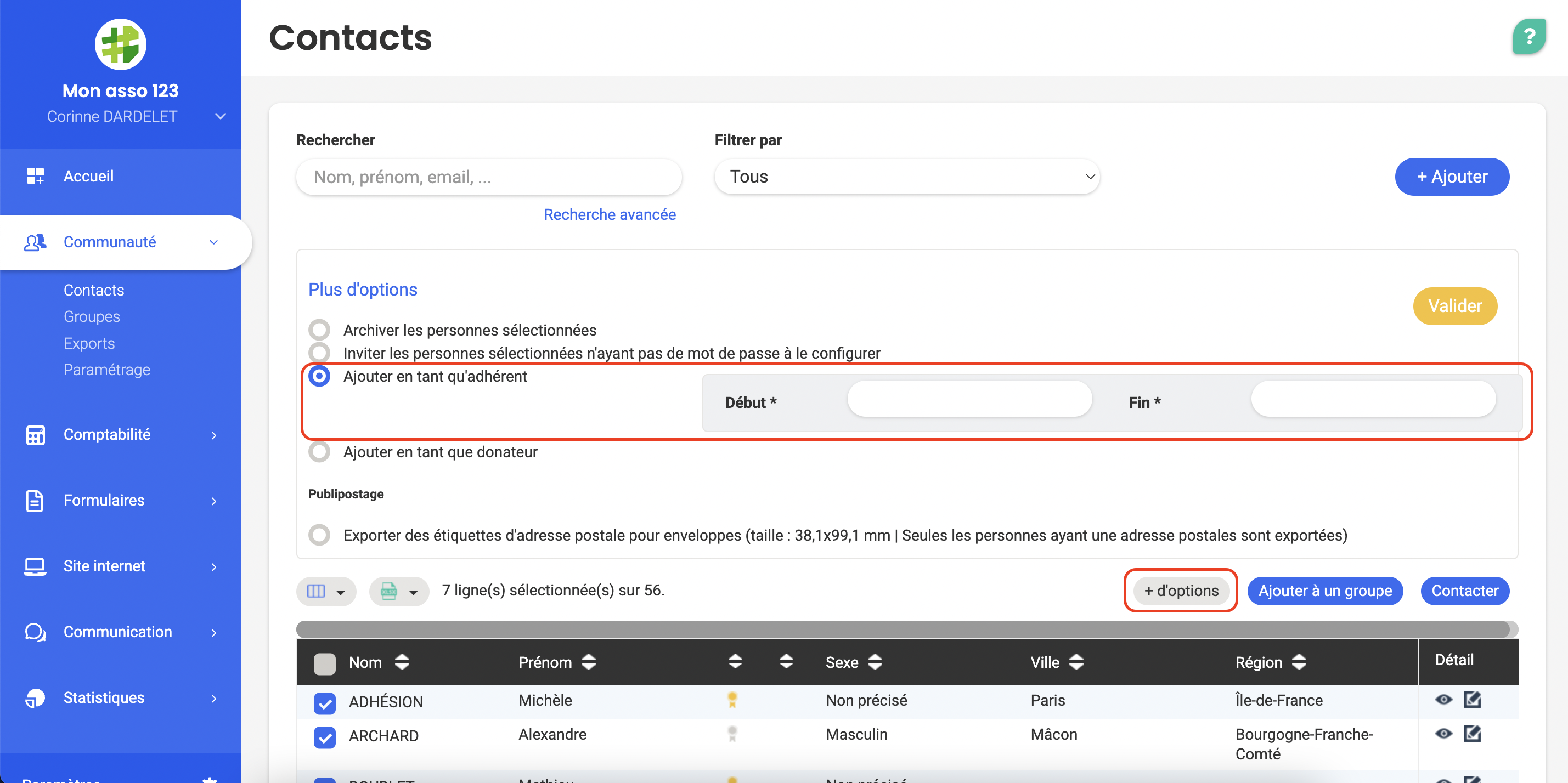The image size is (1568, 783).
Task: Click the columns display icon
Action: pyautogui.click(x=316, y=591)
